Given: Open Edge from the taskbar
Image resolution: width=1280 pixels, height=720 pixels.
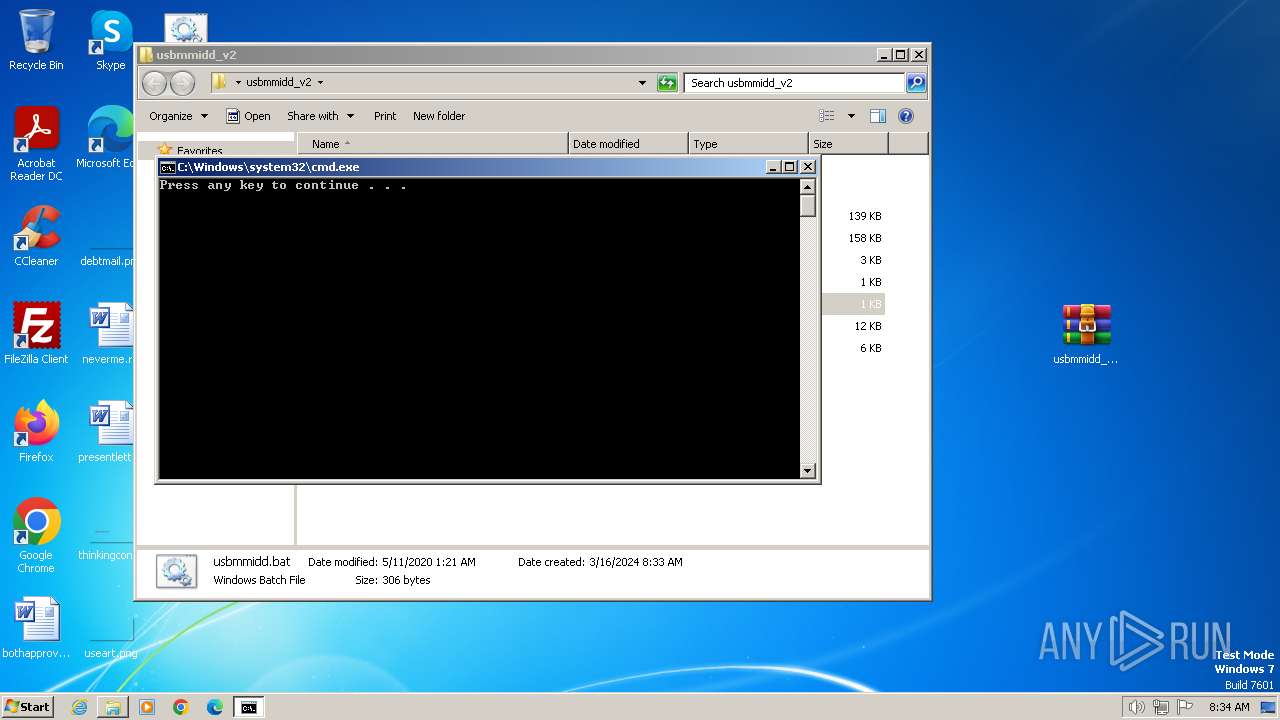Looking at the screenshot, I should point(215,707).
